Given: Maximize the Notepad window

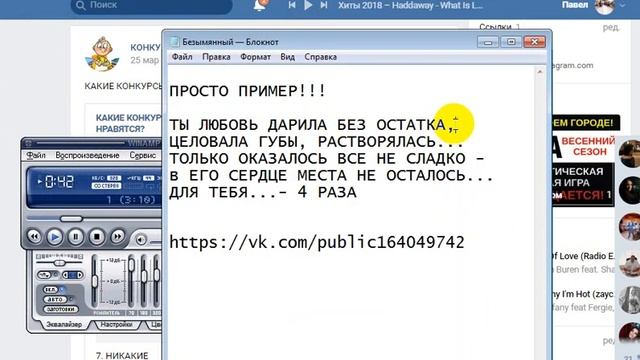Looking at the screenshot, I should click(511, 42).
